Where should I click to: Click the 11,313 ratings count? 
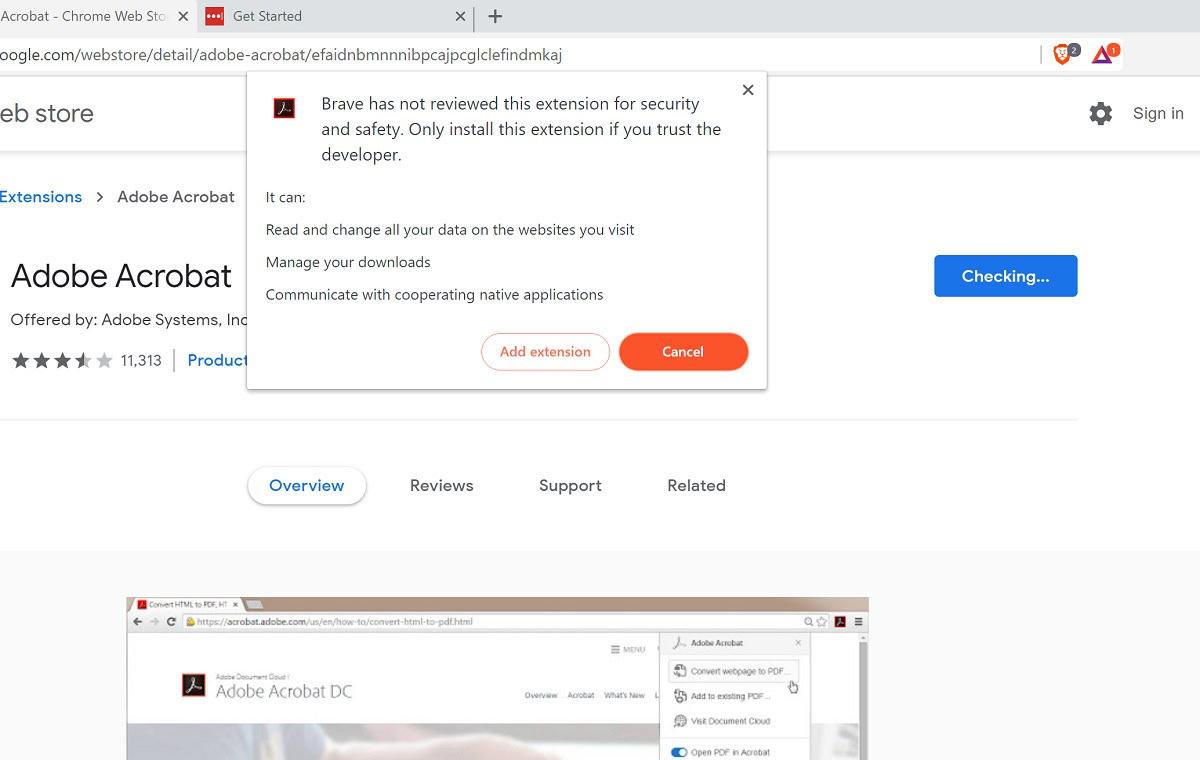click(141, 360)
